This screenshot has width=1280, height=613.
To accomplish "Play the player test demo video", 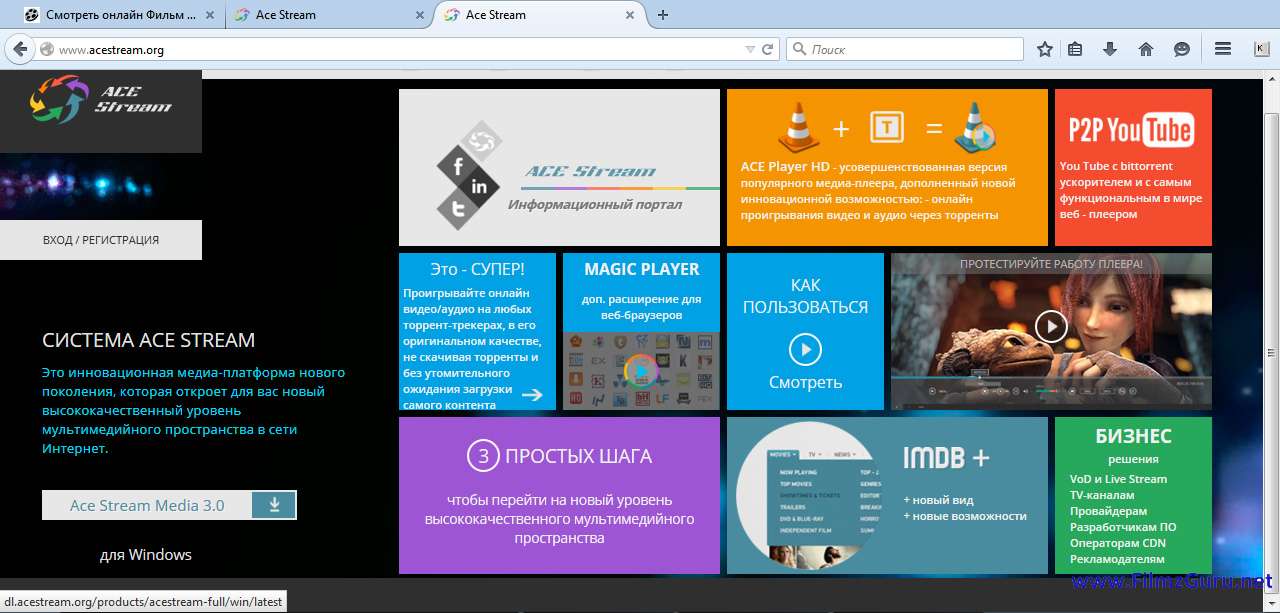I will point(1050,326).
